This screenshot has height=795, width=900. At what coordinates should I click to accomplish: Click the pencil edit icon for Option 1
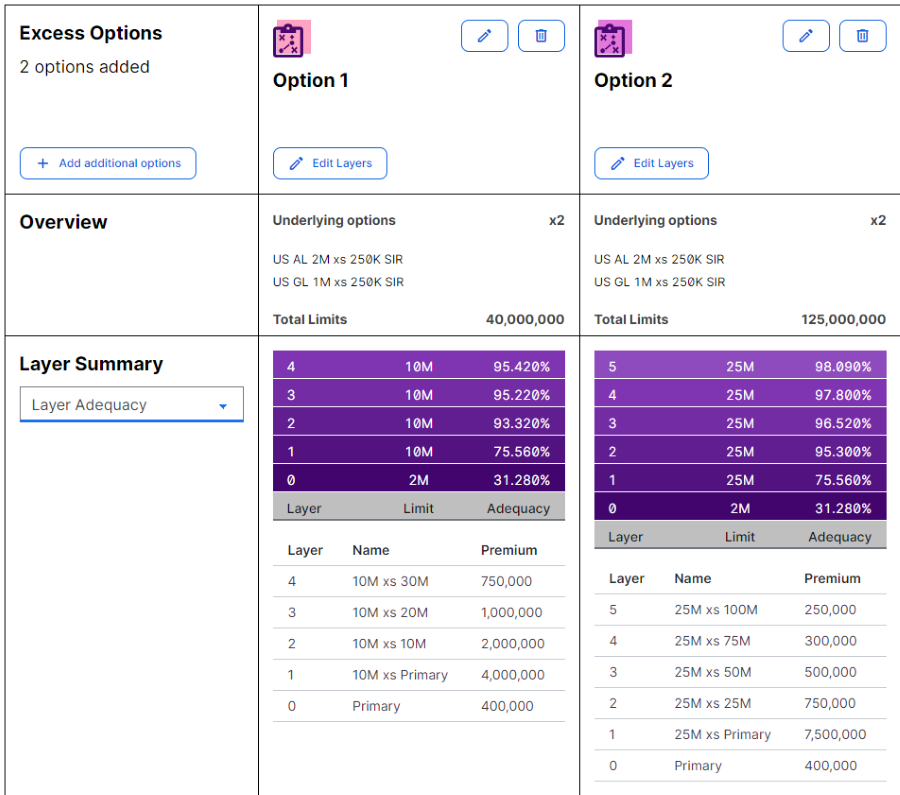pos(484,36)
